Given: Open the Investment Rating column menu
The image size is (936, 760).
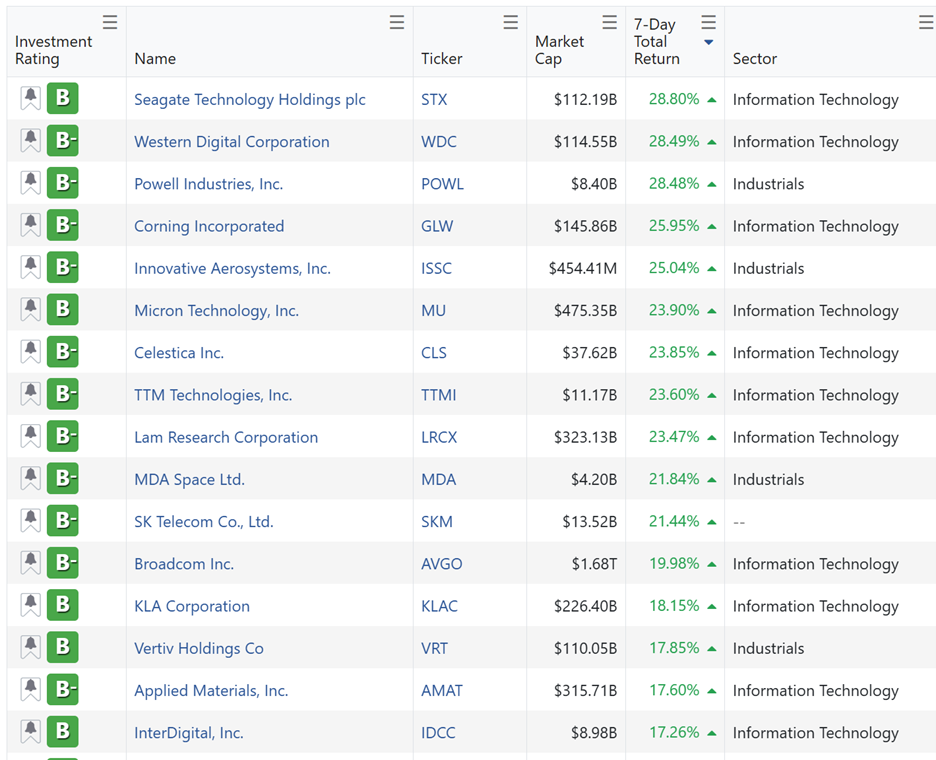Looking at the screenshot, I should pyautogui.click(x=110, y=23).
